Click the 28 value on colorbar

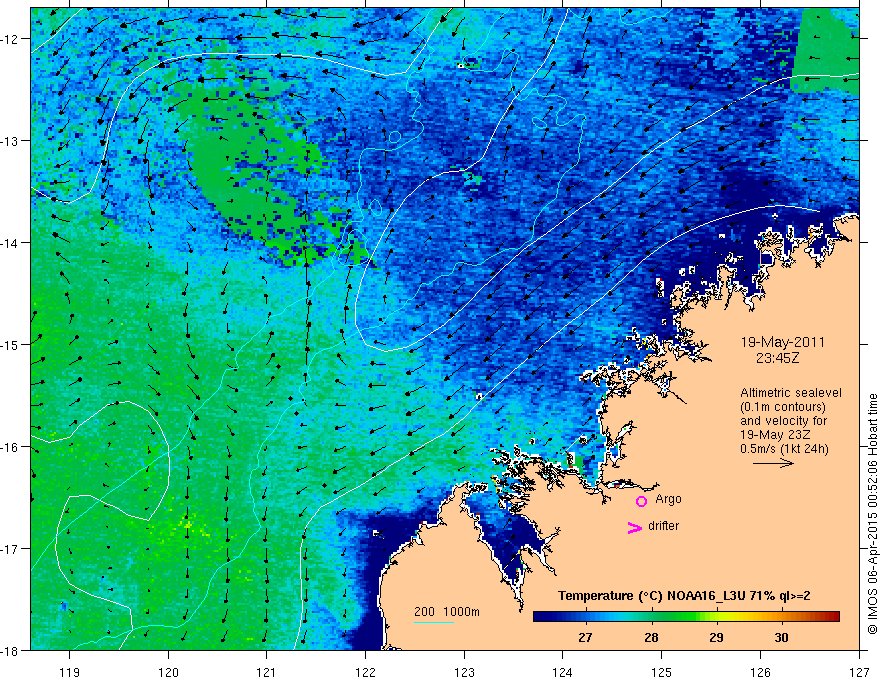coord(650,637)
